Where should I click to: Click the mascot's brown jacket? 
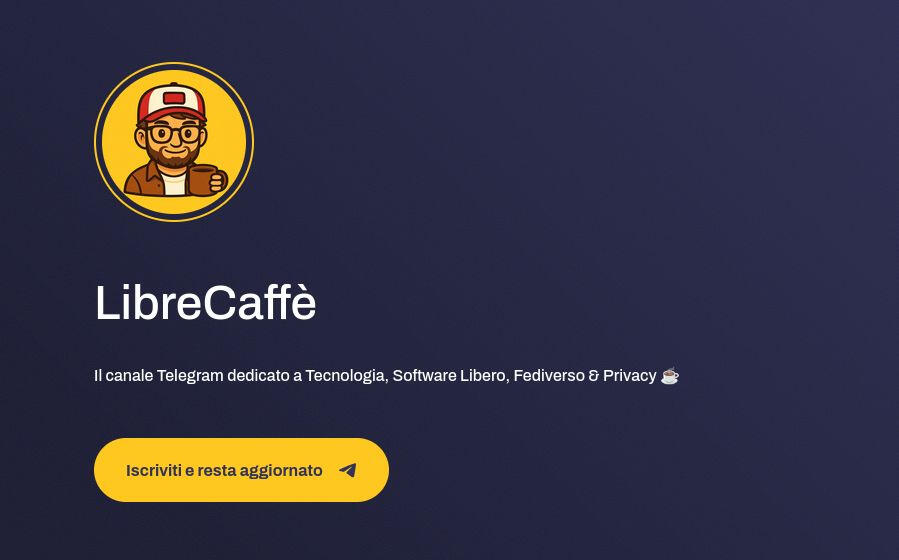142,179
